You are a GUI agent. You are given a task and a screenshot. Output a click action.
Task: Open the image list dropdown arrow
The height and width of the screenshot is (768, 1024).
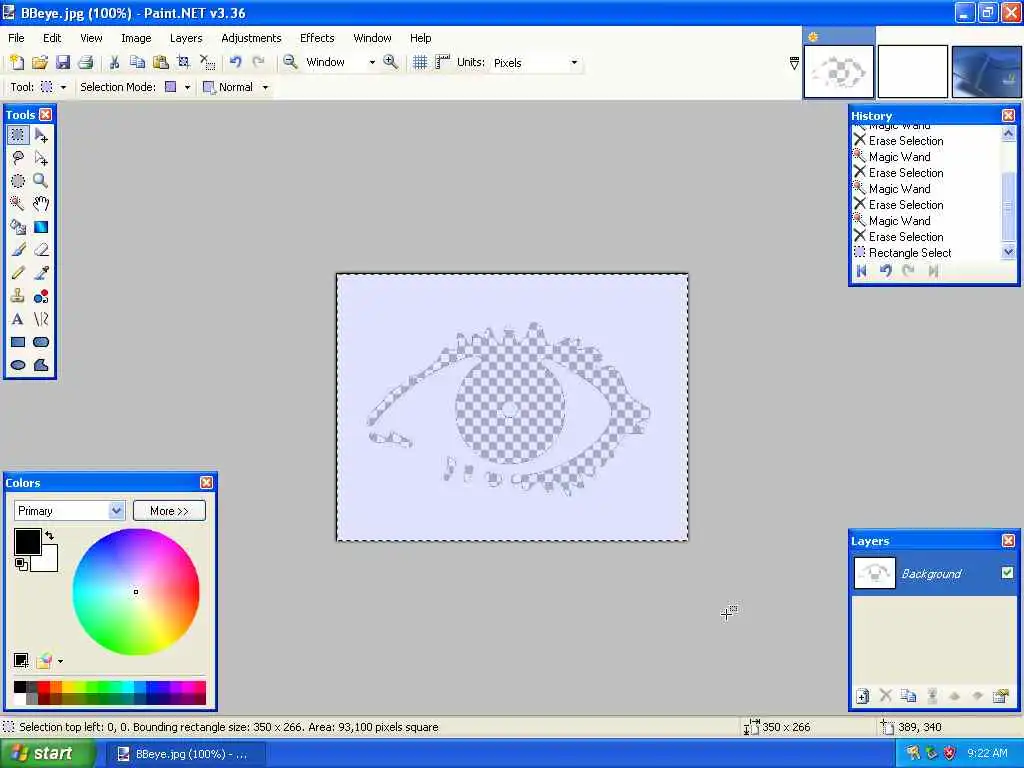tap(794, 63)
